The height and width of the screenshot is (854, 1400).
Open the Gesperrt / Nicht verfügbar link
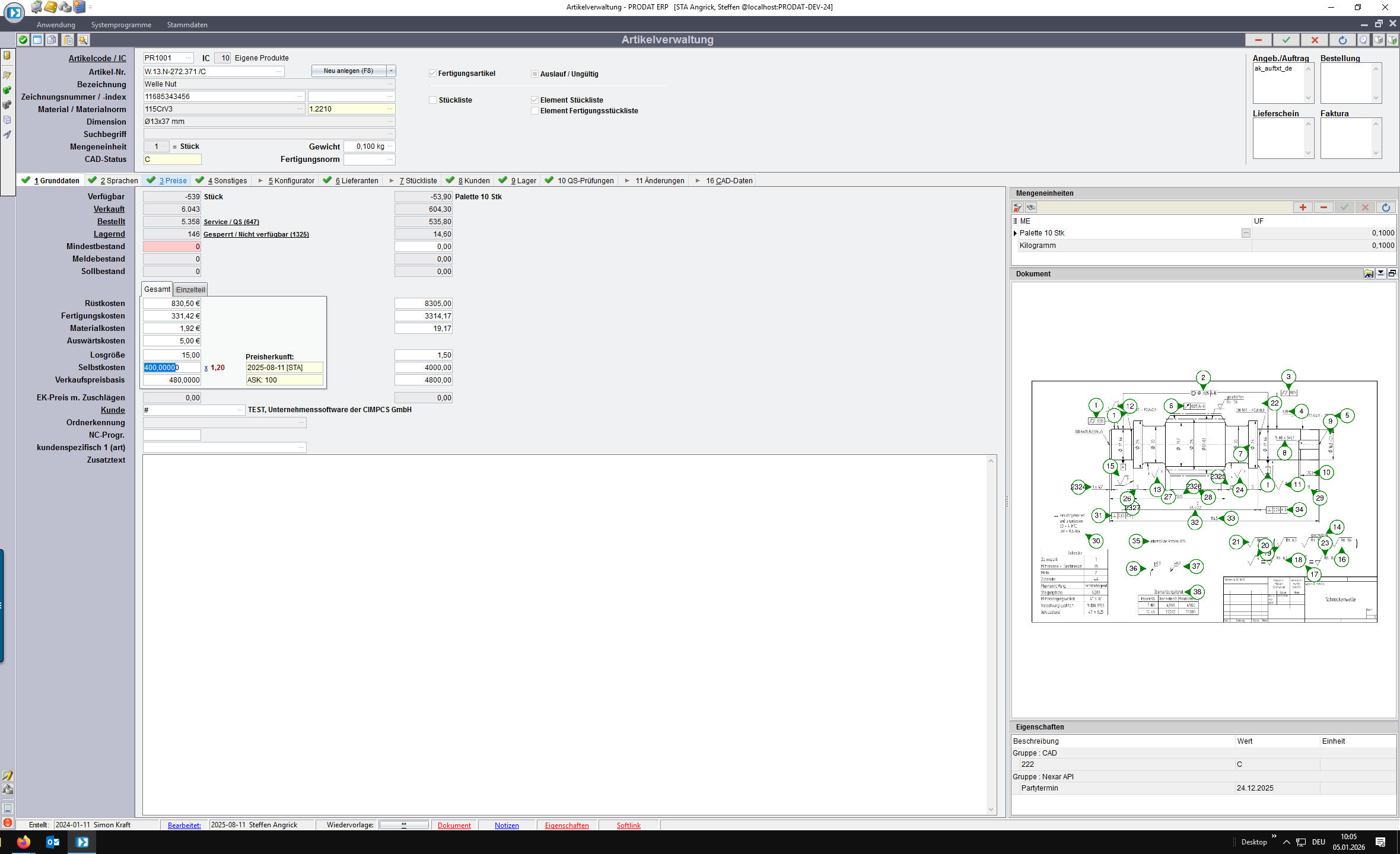[256, 234]
